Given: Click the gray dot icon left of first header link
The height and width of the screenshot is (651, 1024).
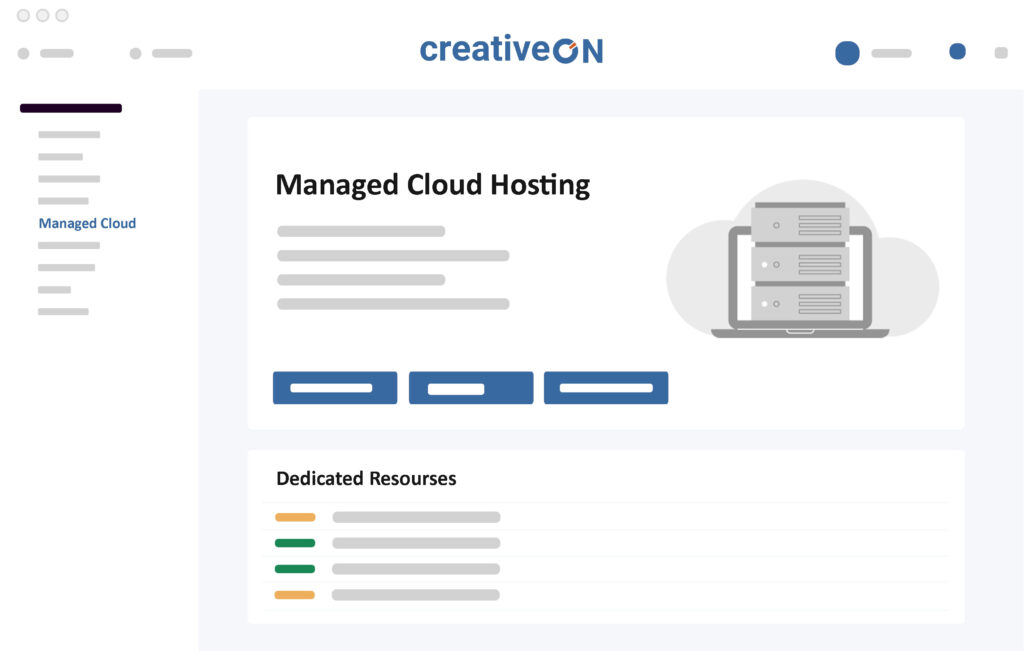Looking at the screenshot, I should click(x=23, y=52).
